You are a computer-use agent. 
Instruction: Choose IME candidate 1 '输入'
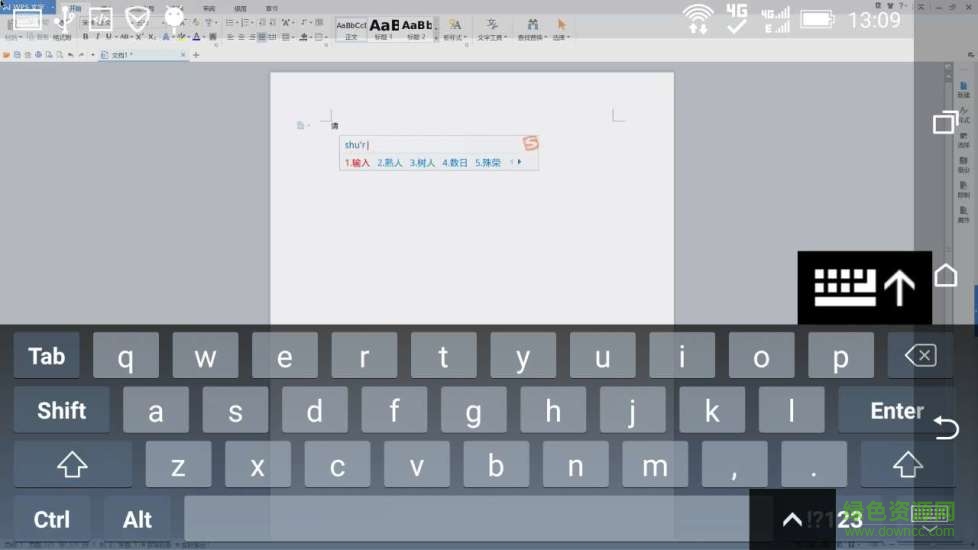tap(357, 163)
